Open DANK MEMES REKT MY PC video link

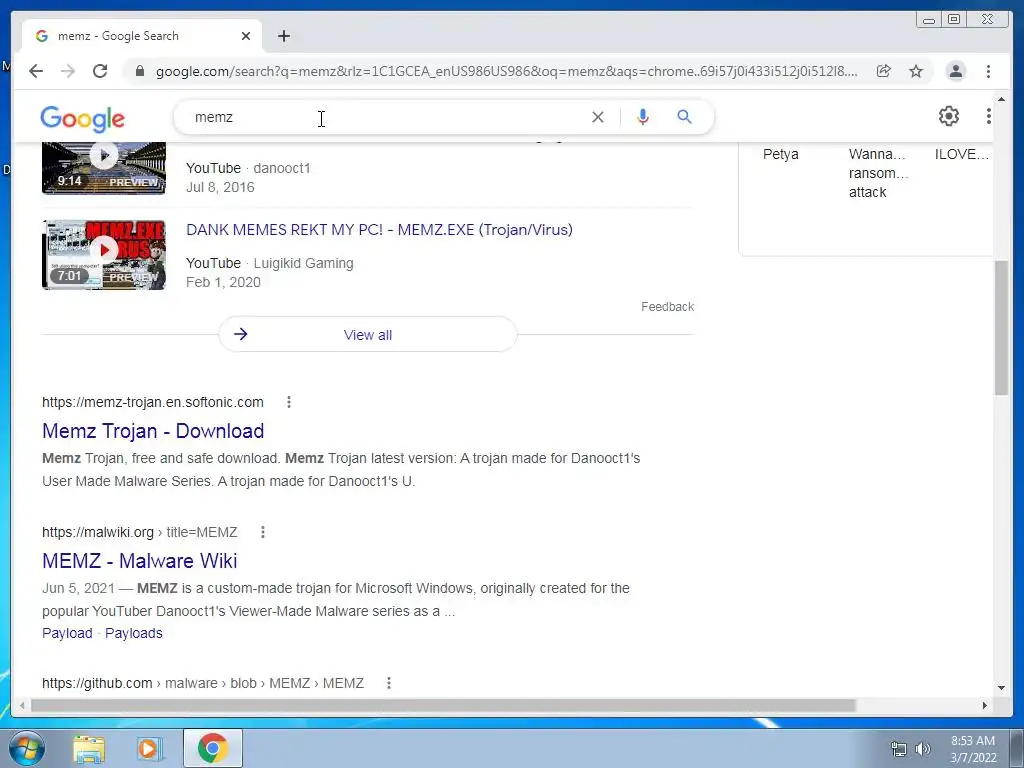[379, 230]
